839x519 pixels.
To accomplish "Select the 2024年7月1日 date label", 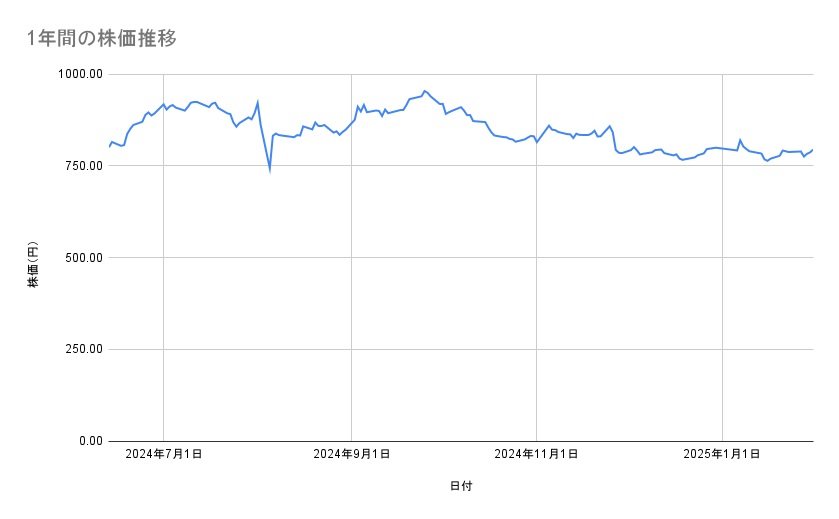I will pos(164,454).
